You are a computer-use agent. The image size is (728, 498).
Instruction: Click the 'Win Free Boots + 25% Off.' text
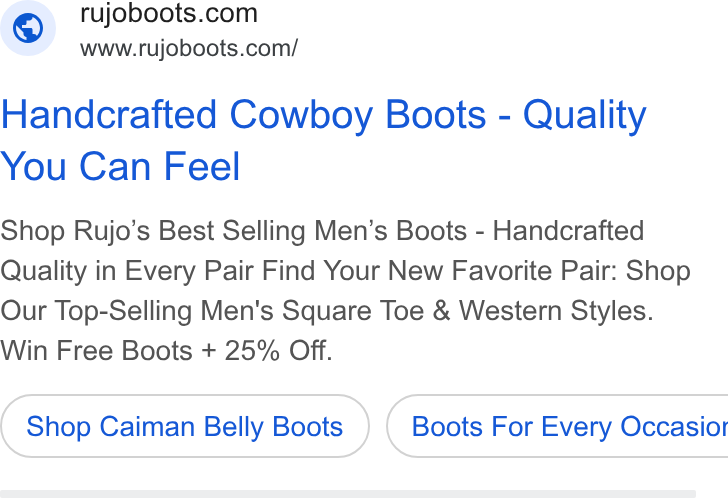point(166,350)
